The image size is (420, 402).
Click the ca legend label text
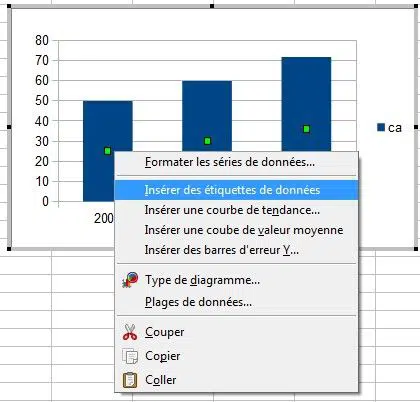(x=395, y=128)
